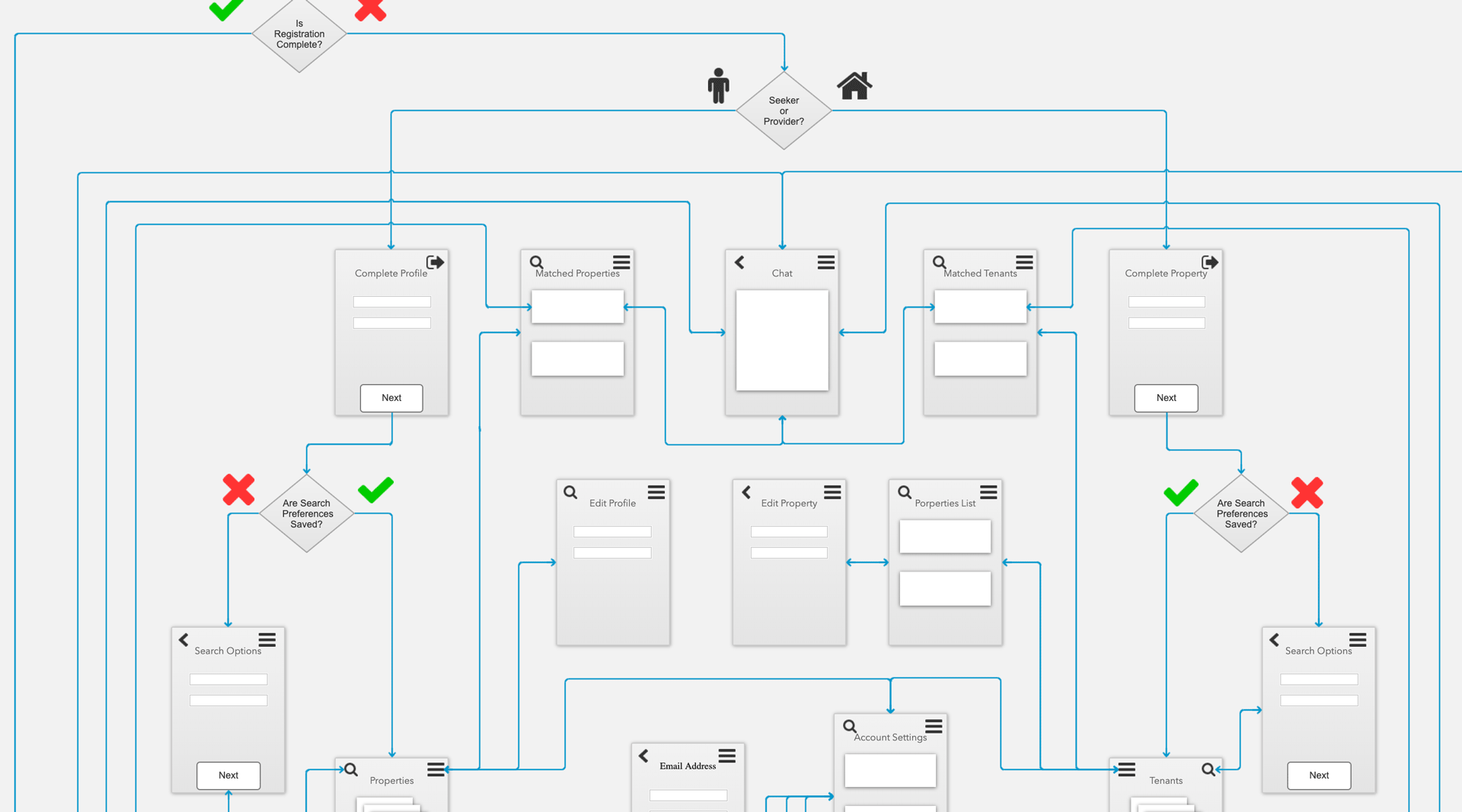Click the search icon on Tenants screen
This screenshot has height=812, width=1462.
click(1208, 769)
